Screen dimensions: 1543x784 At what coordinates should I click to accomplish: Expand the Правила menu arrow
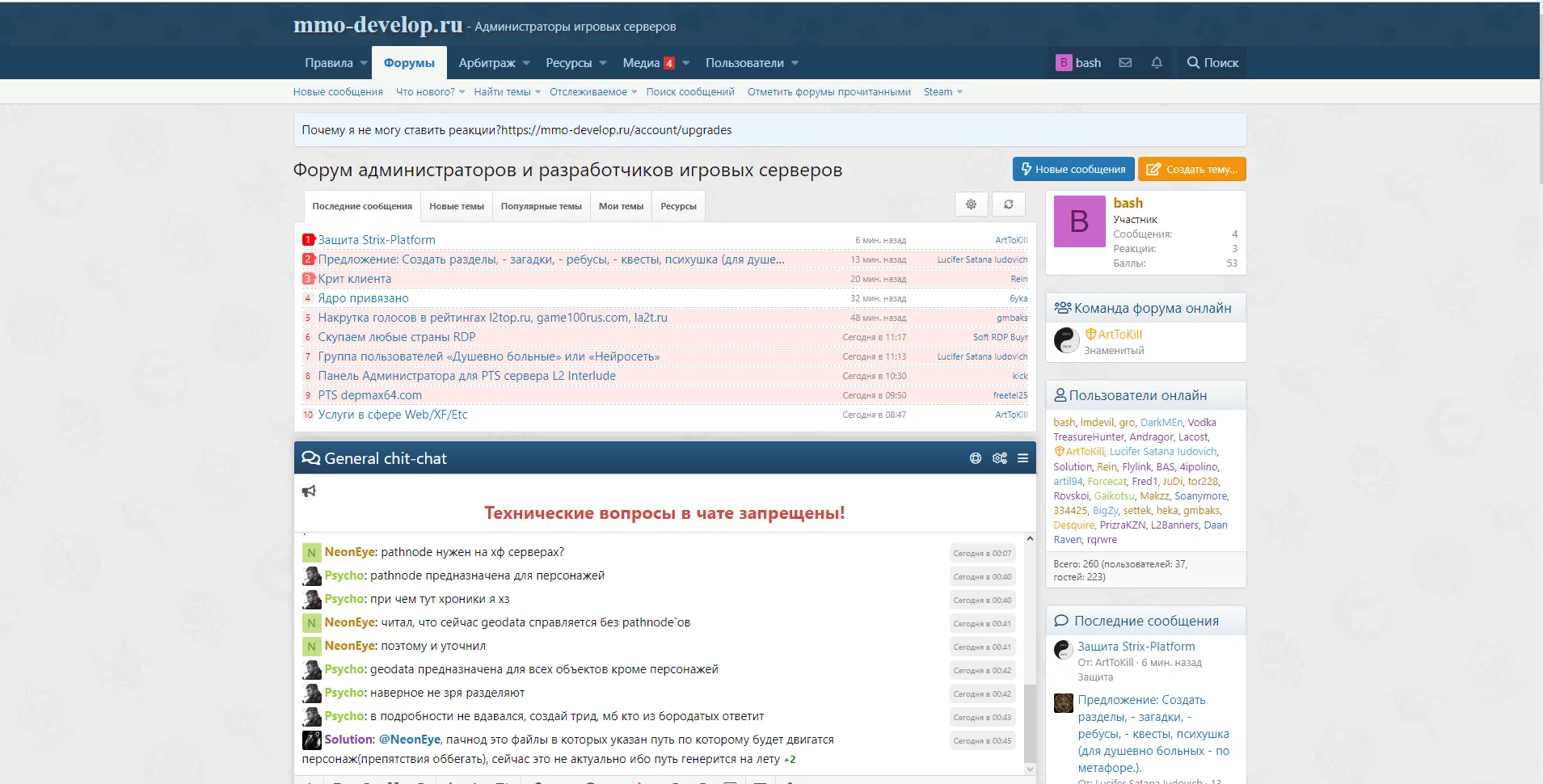(364, 63)
